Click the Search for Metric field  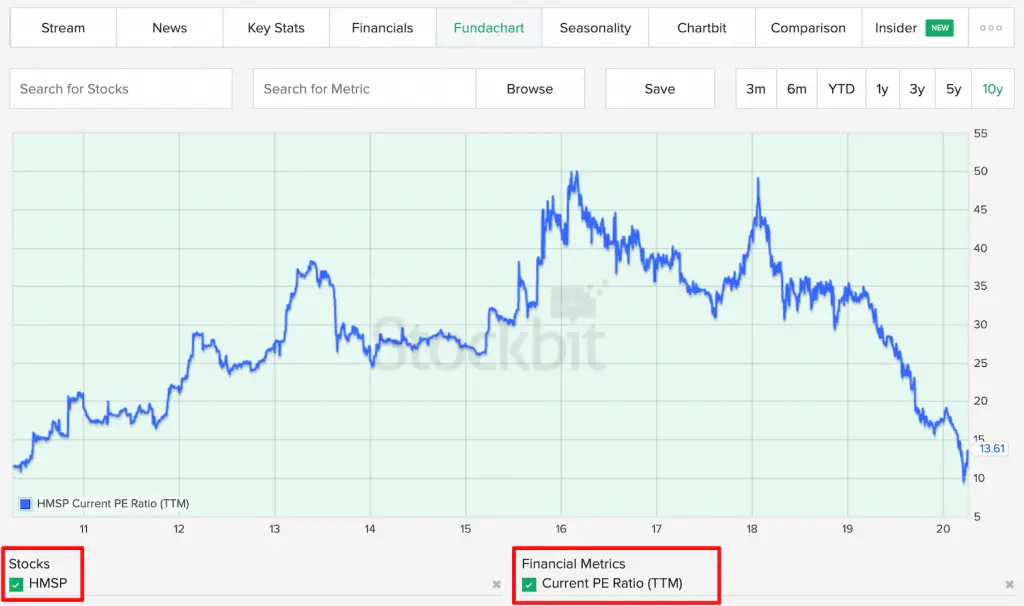(364, 88)
